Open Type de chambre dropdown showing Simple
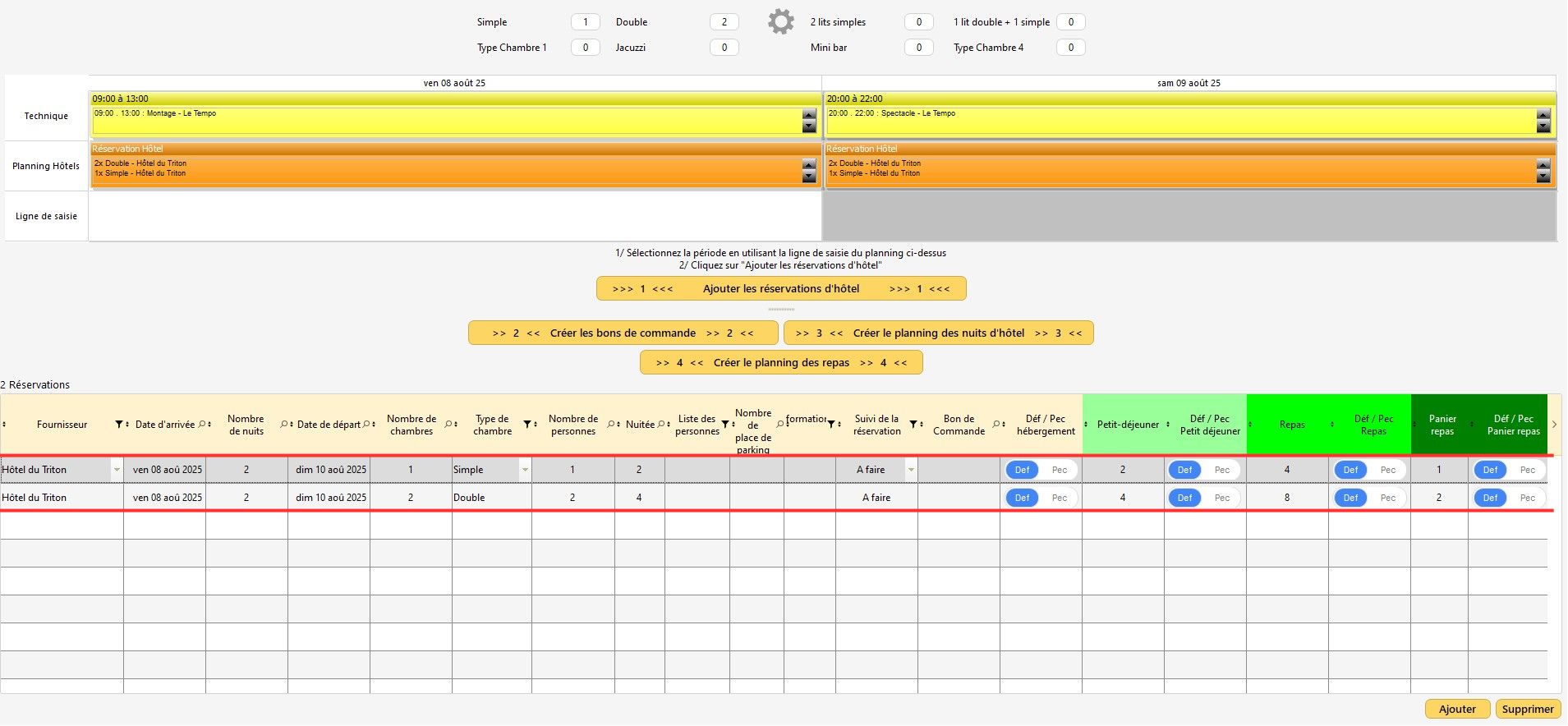The height and width of the screenshot is (726, 1568). click(525, 470)
